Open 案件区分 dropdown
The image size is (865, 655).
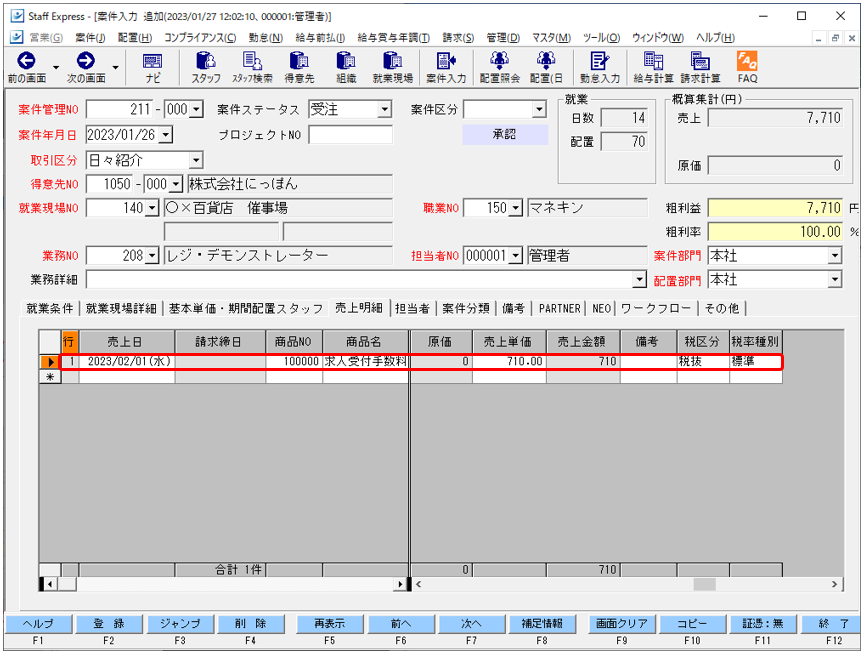coord(539,109)
